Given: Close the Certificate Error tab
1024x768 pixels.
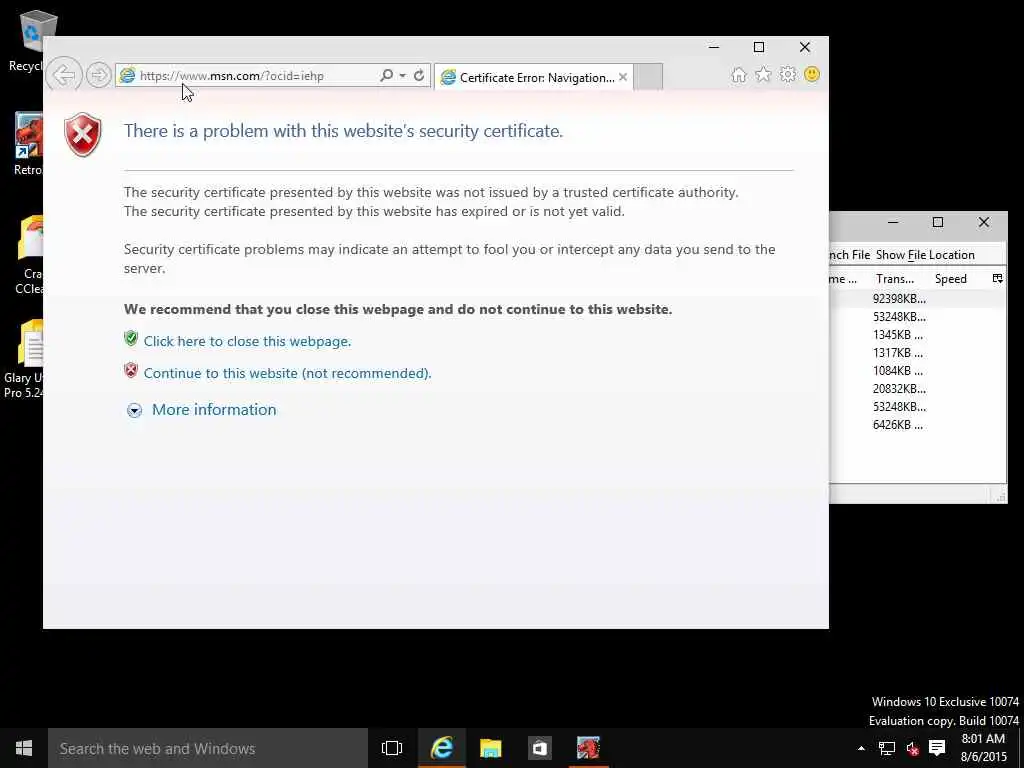Looking at the screenshot, I should pyautogui.click(x=623, y=77).
